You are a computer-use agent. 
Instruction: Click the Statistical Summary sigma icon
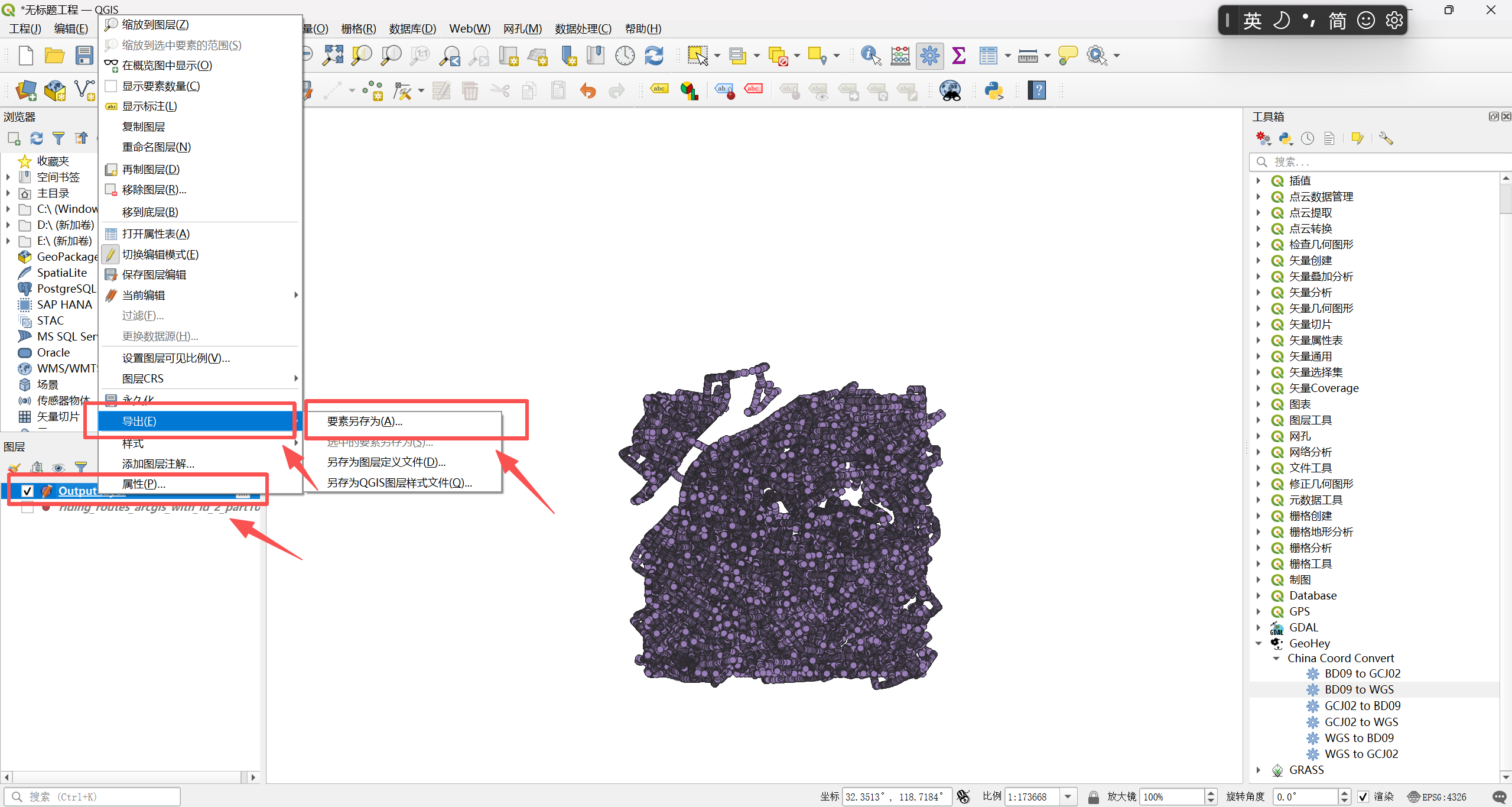(958, 56)
